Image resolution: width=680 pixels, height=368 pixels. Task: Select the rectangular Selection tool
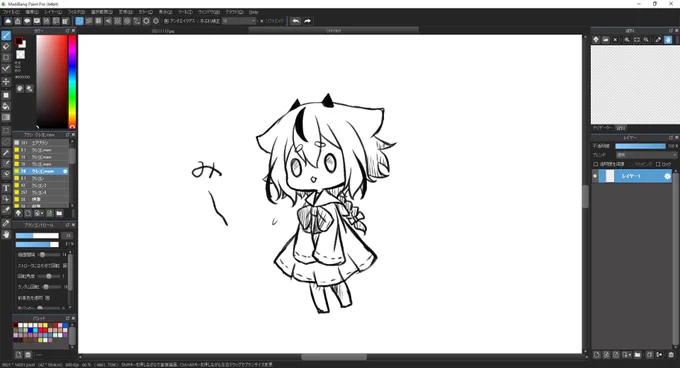6,130
